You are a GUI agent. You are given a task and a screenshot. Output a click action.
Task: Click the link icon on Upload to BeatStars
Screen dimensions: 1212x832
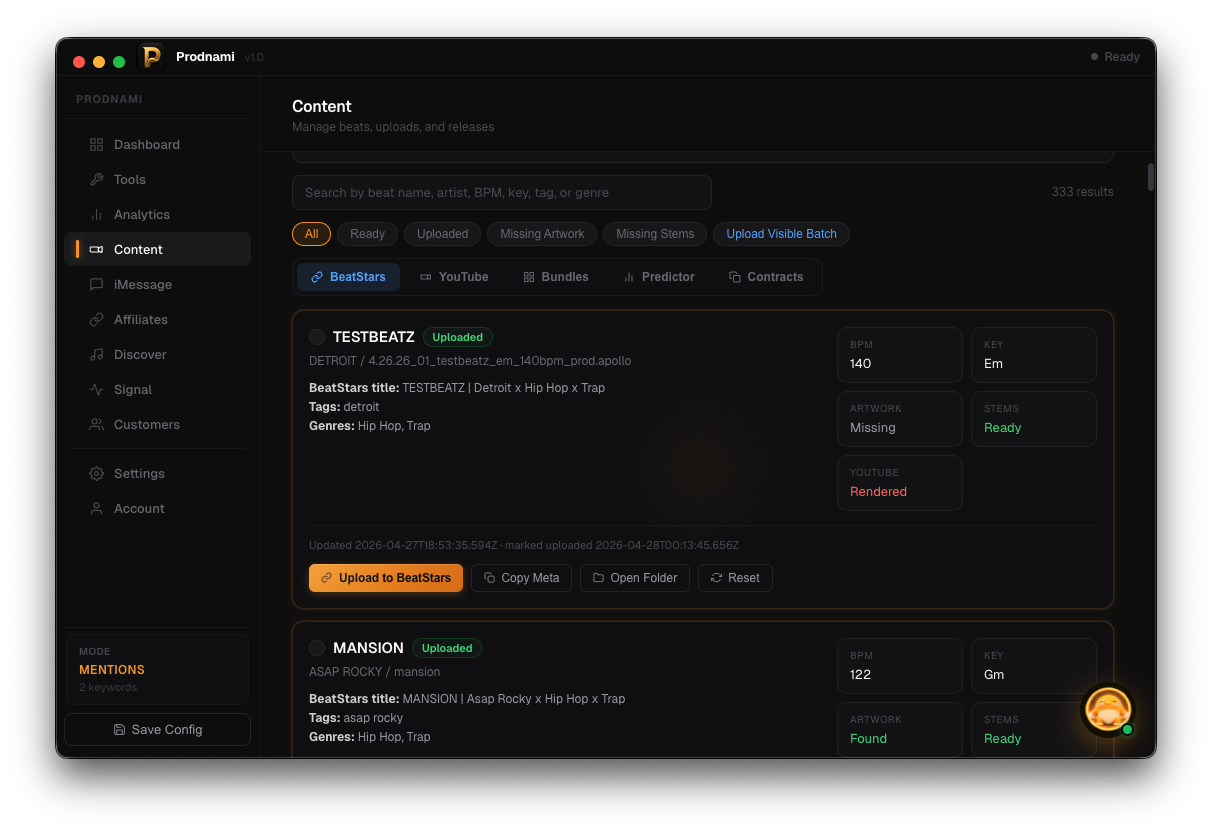tap(326, 578)
